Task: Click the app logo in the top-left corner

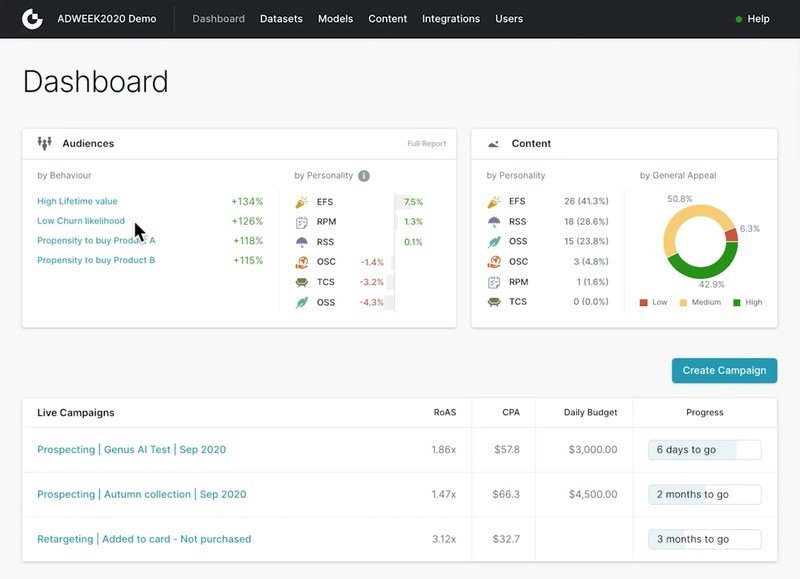Action: [x=33, y=18]
